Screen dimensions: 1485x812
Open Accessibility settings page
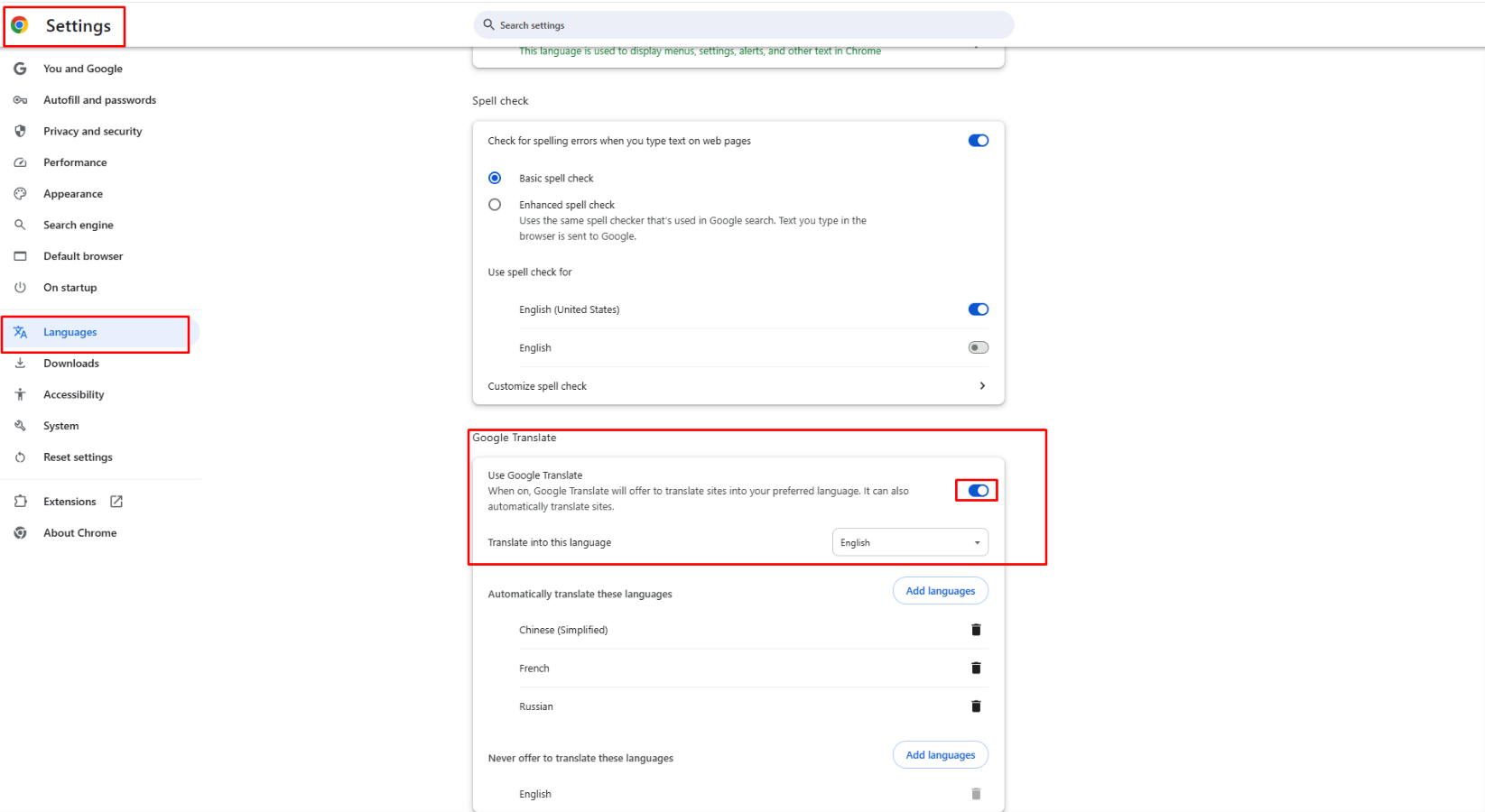(74, 394)
